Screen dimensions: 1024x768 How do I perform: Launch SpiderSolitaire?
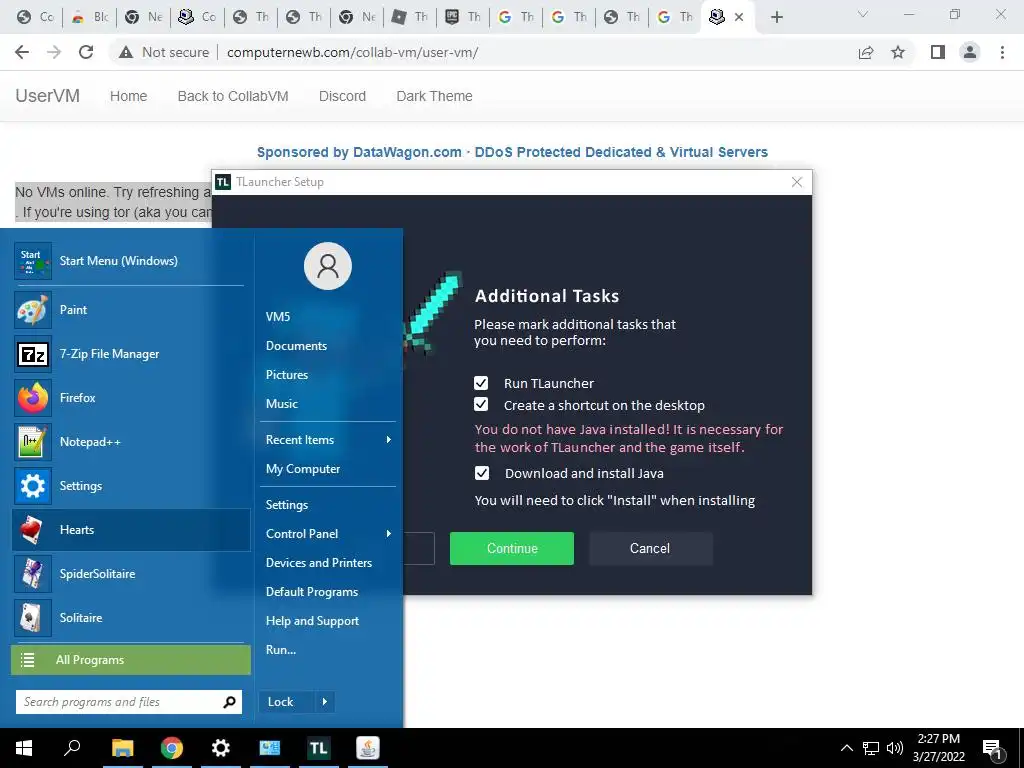131,573
